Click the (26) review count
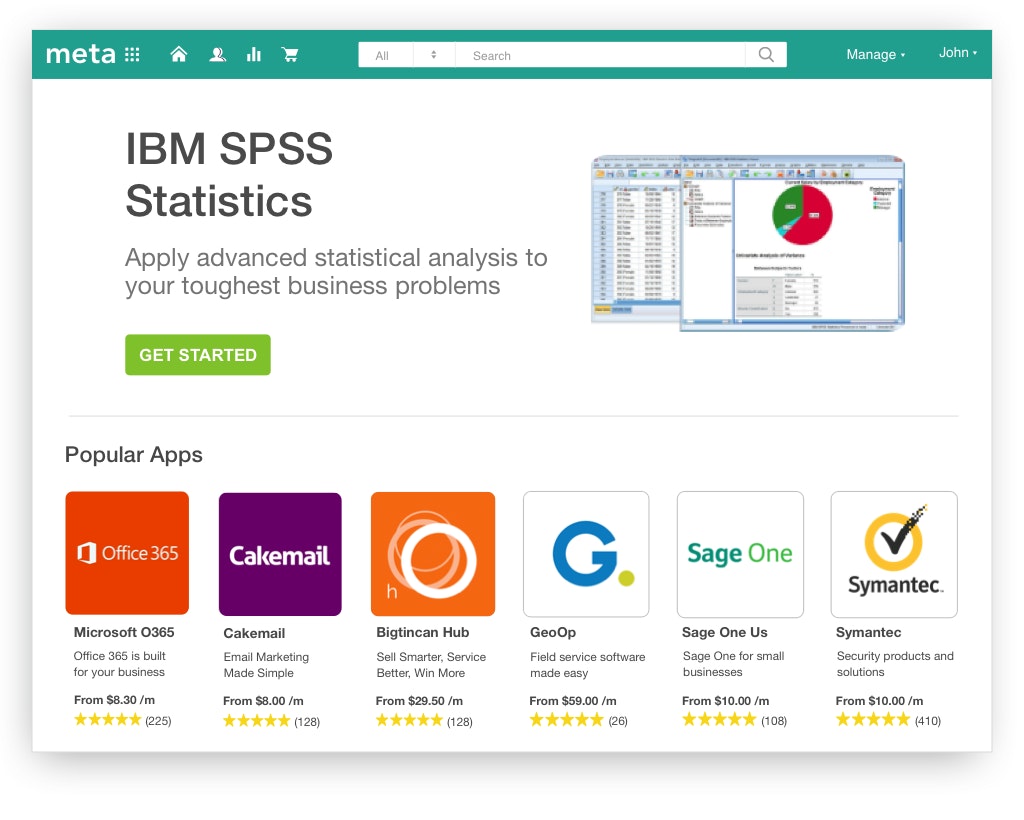1024x820 pixels. click(618, 721)
